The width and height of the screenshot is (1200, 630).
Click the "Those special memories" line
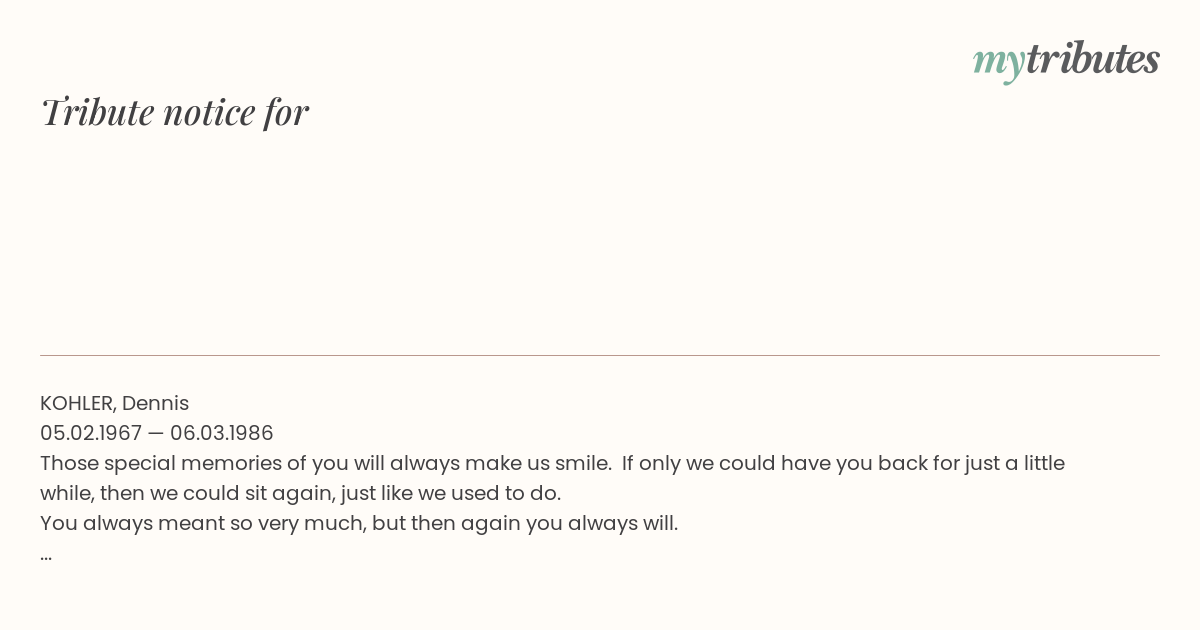click(x=552, y=463)
